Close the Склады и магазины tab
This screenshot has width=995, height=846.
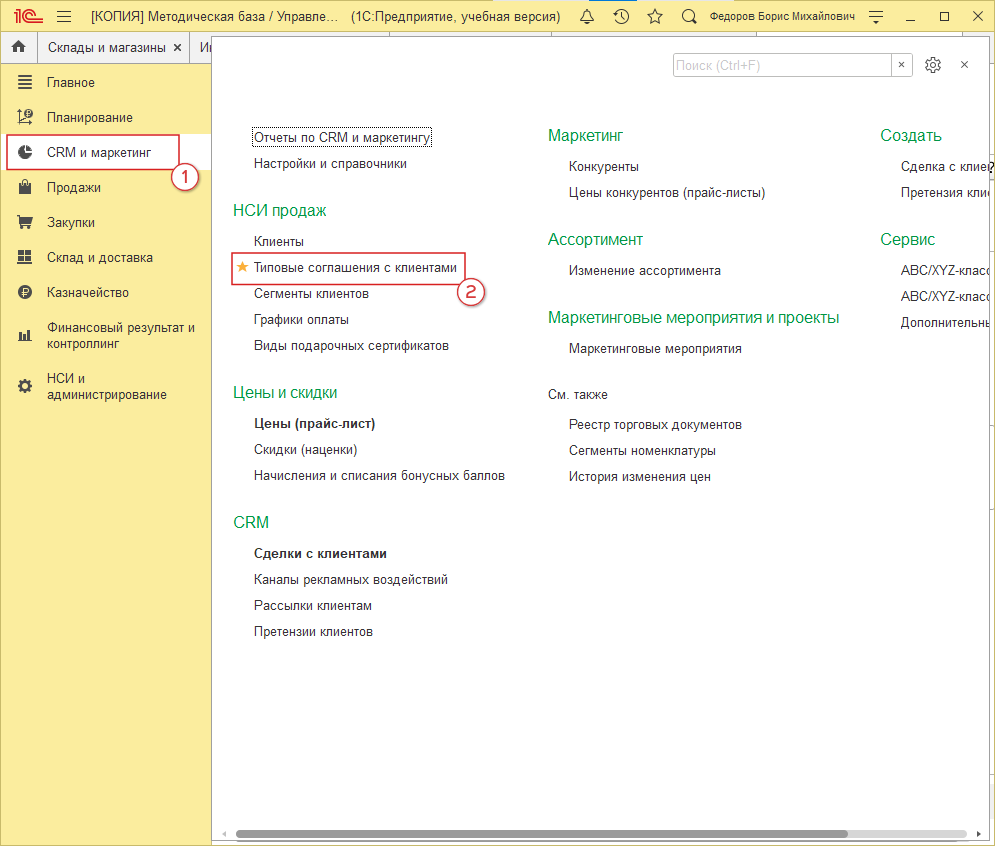(x=178, y=47)
